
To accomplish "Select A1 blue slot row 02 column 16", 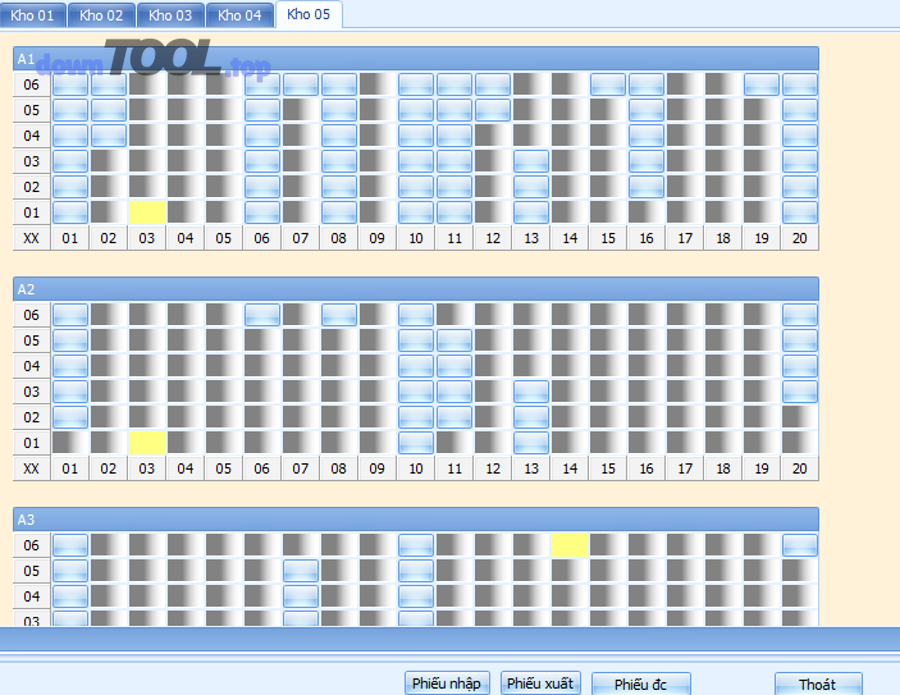I will click(x=646, y=187).
